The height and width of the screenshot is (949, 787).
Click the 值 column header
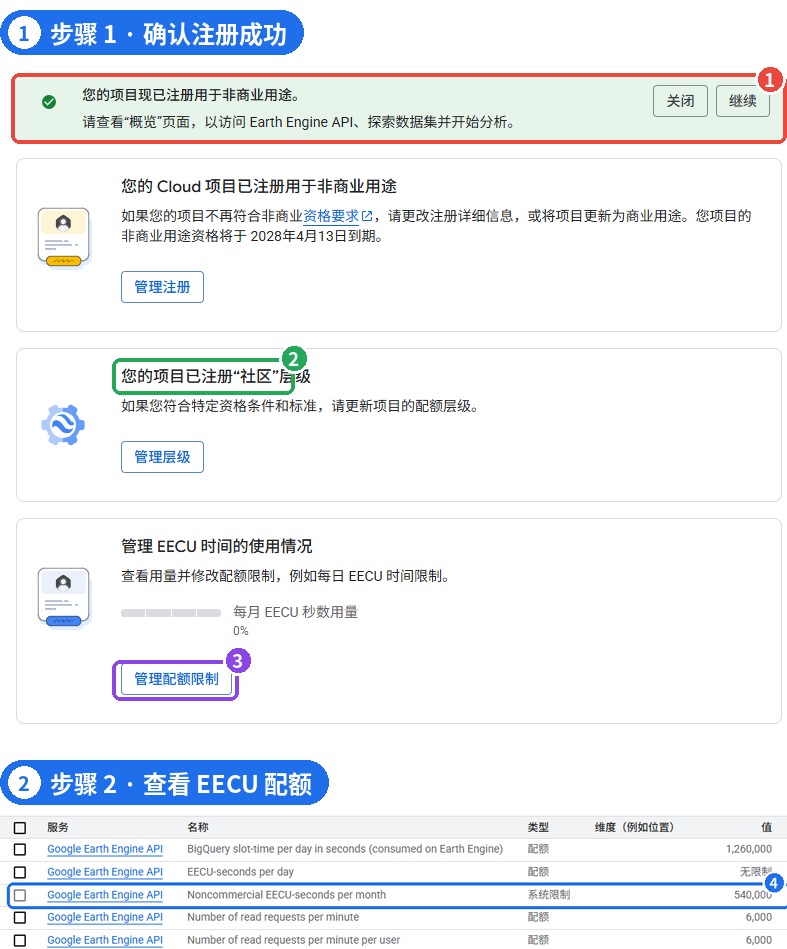point(766,827)
